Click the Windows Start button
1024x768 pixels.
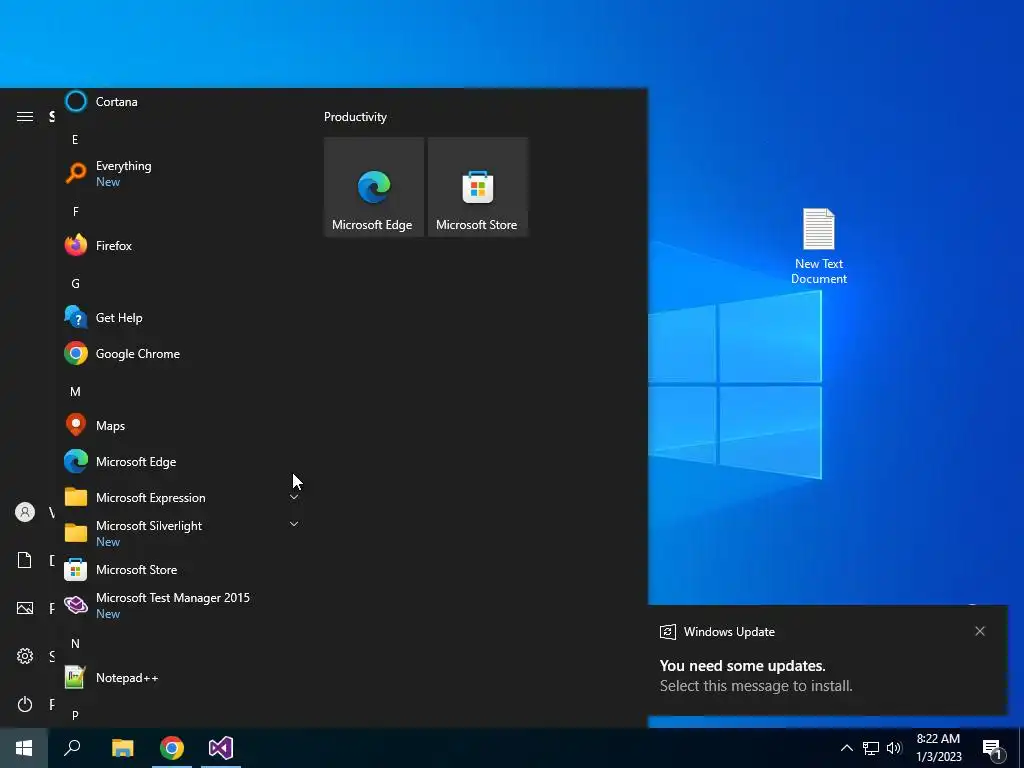click(24, 748)
